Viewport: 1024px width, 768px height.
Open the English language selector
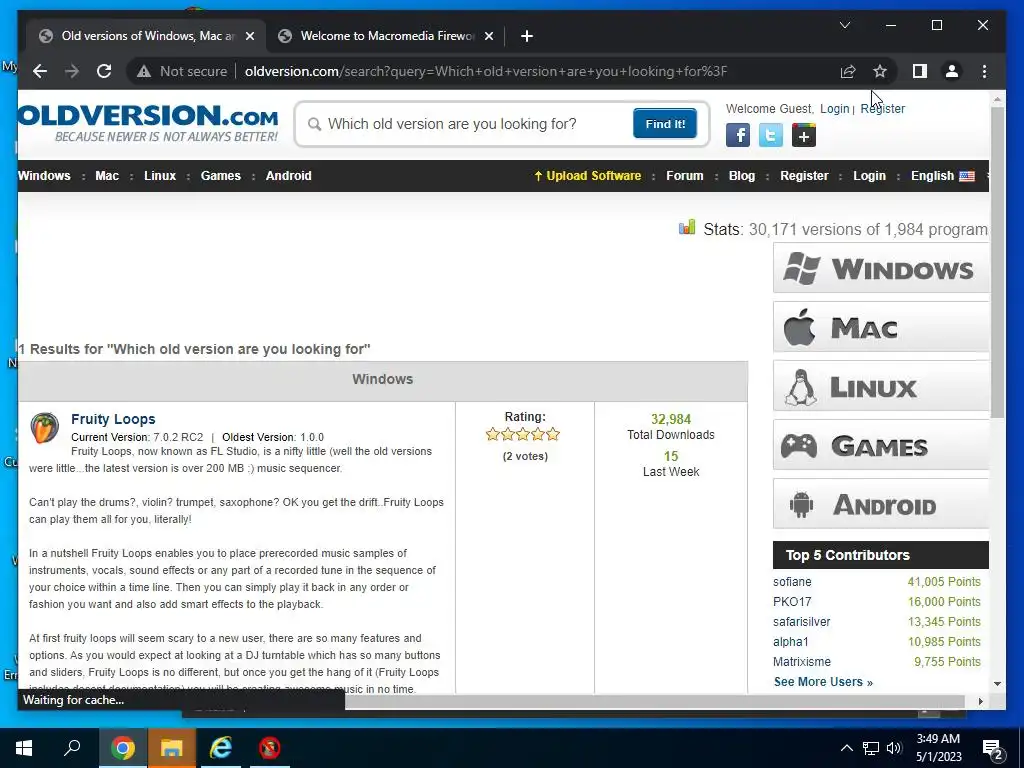pyautogui.click(x=942, y=176)
